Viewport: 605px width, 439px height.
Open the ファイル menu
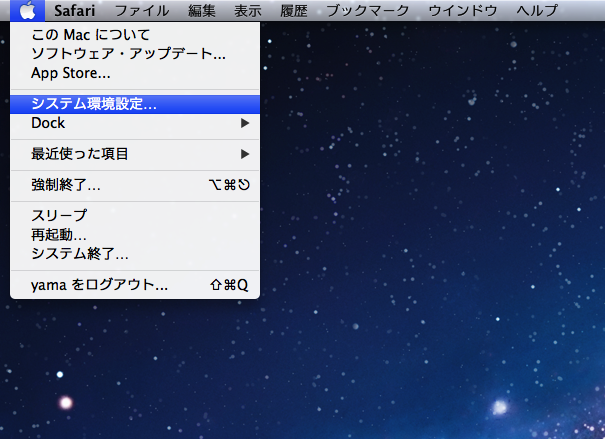click(x=142, y=10)
